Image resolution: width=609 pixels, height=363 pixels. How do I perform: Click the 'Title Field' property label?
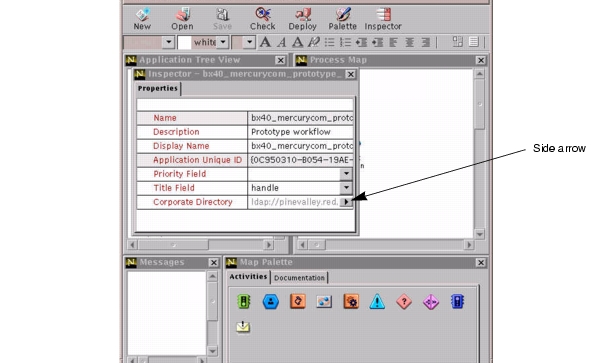174,188
